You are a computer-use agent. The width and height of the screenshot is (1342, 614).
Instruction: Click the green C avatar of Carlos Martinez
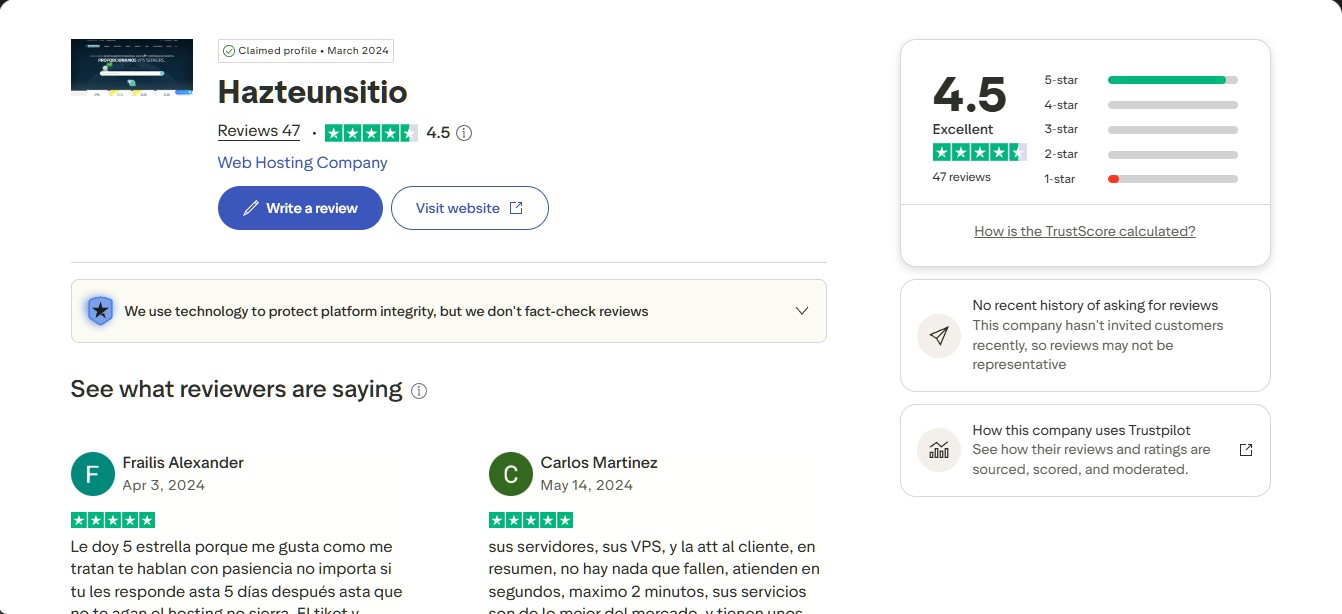(x=511, y=474)
